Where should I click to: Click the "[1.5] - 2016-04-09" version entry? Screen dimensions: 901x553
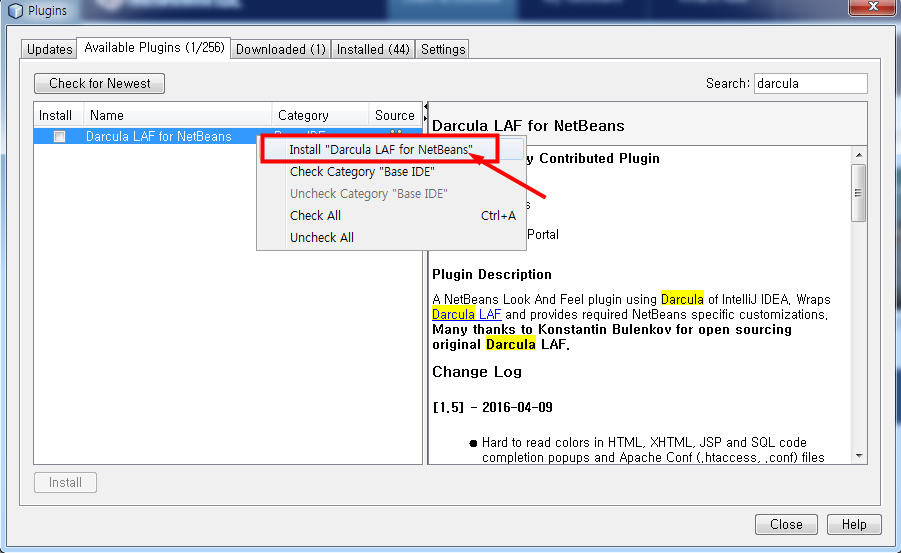click(492, 407)
